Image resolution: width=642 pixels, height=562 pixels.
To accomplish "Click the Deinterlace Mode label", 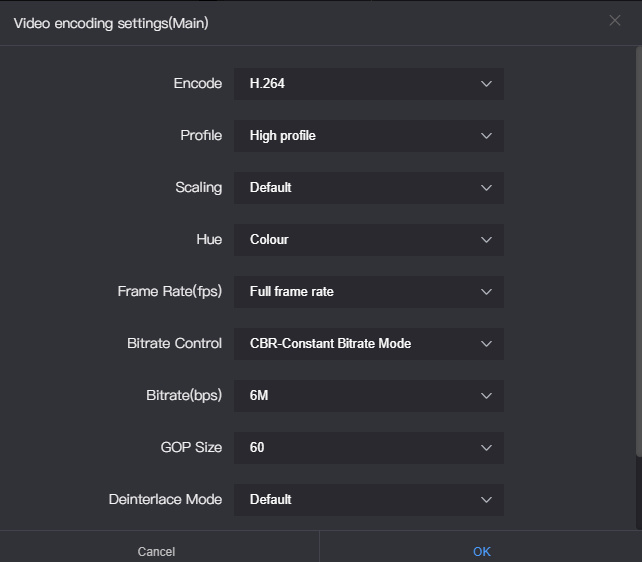I will pyautogui.click(x=165, y=499).
